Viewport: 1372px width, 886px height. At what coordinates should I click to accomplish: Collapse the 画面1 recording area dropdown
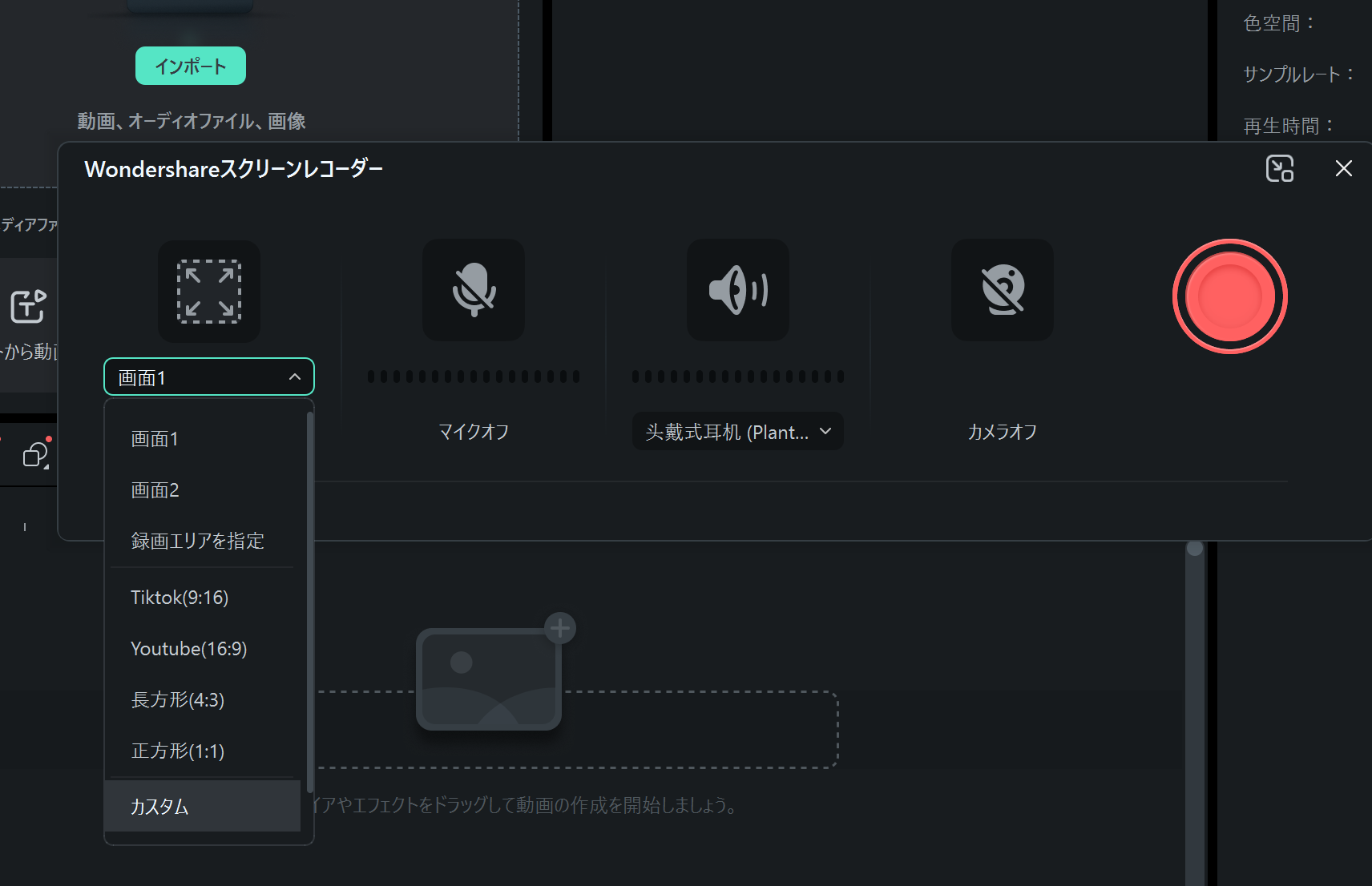(209, 377)
